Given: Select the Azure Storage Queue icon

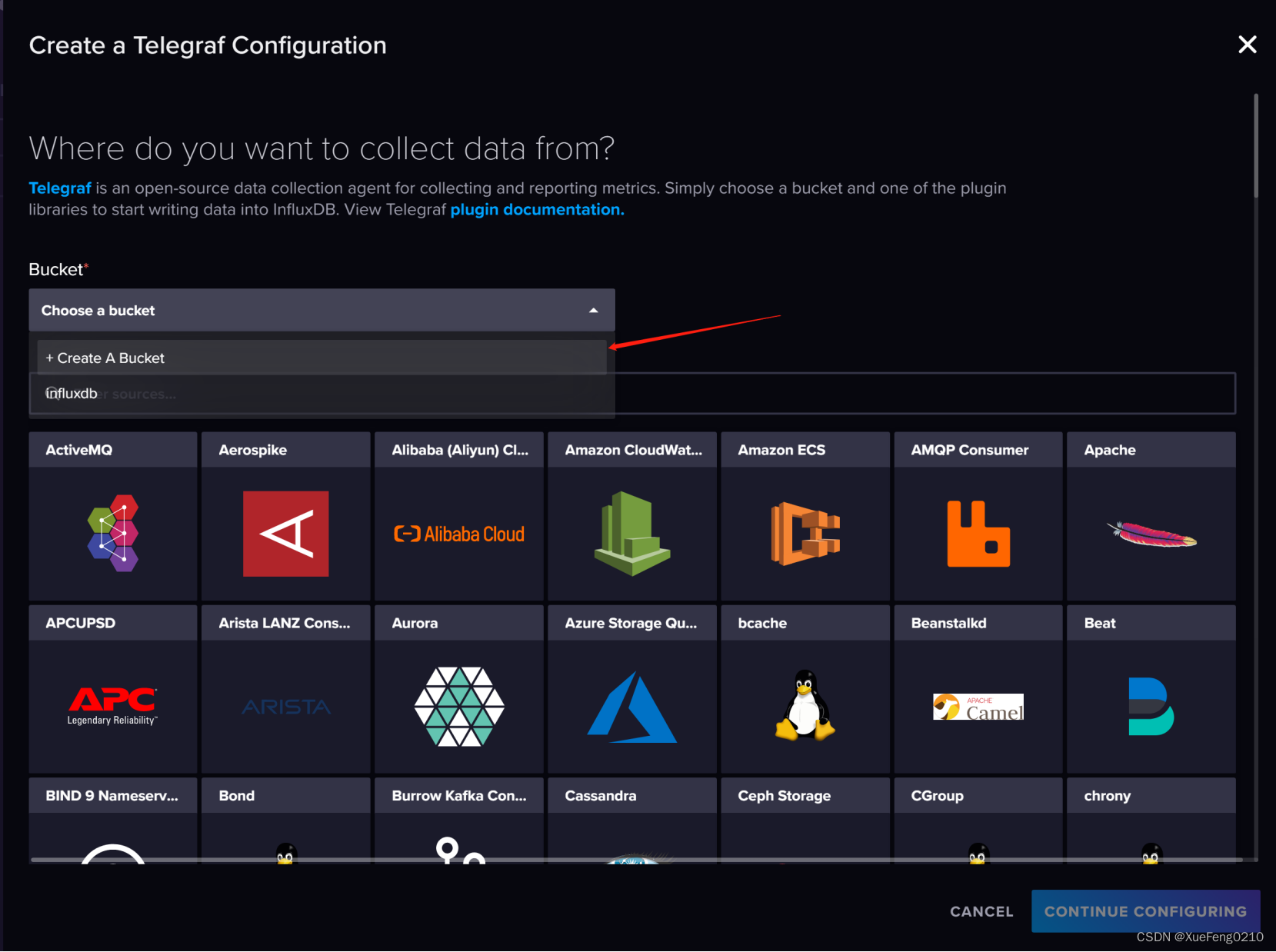Looking at the screenshot, I should point(632,707).
